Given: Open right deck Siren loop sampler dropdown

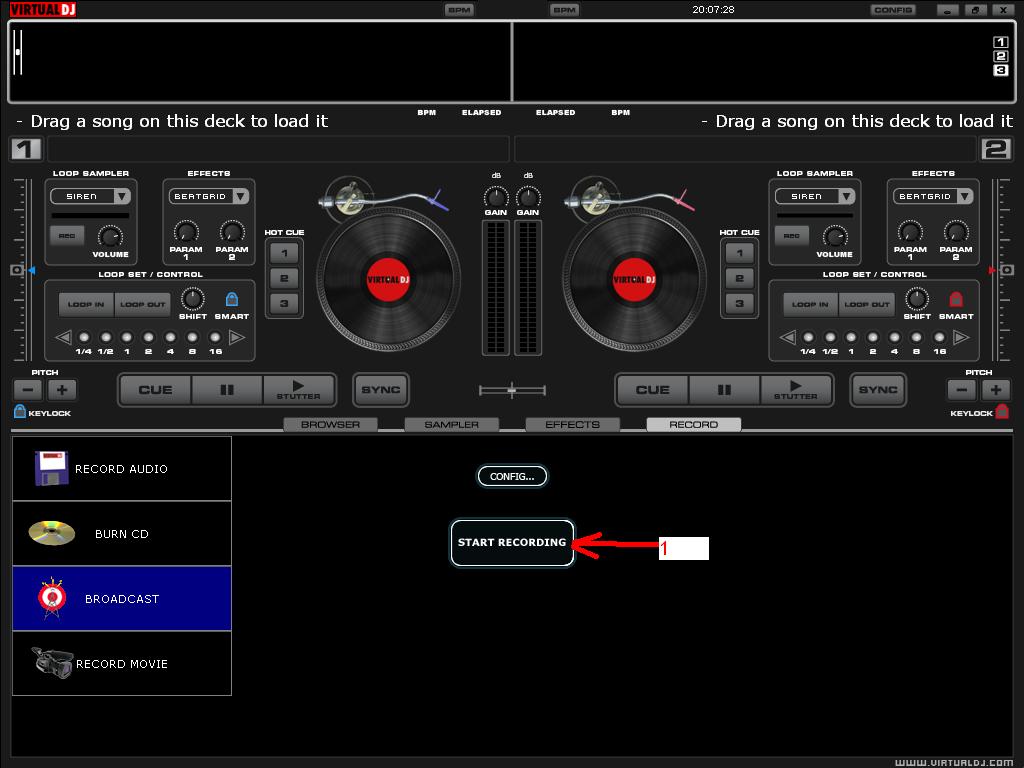Looking at the screenshot, I should (847, 196).
